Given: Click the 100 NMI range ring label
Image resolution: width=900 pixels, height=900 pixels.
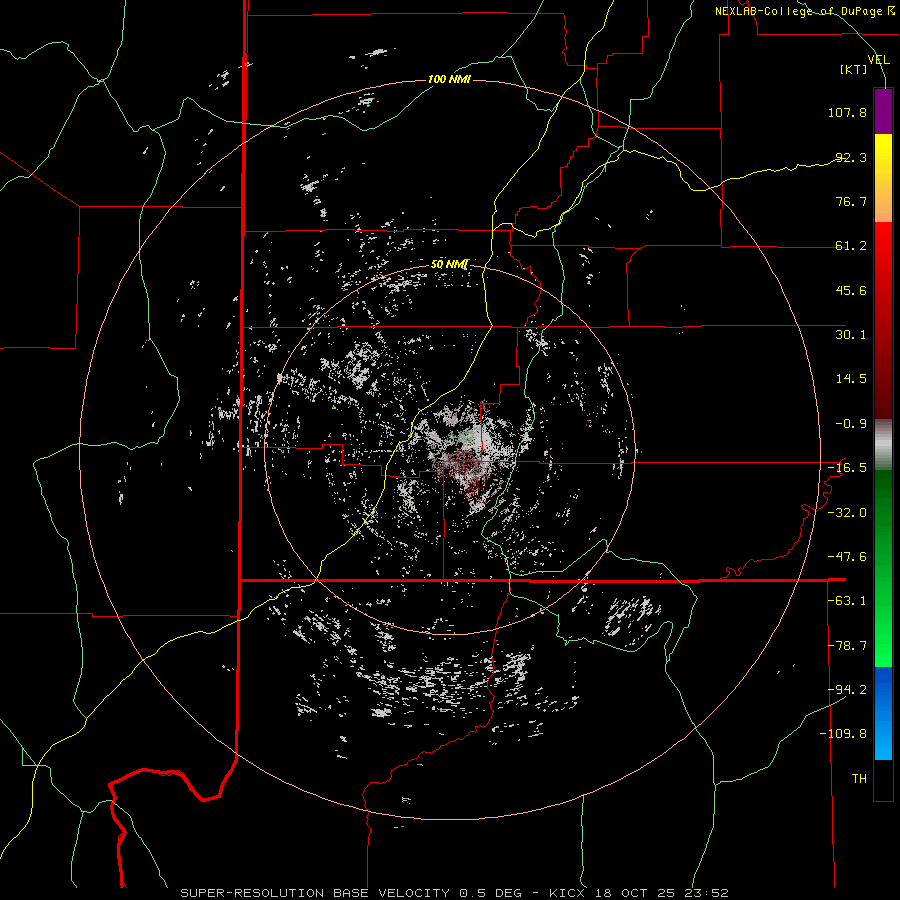Looking at the screenshot, I should tap(449, 79).
